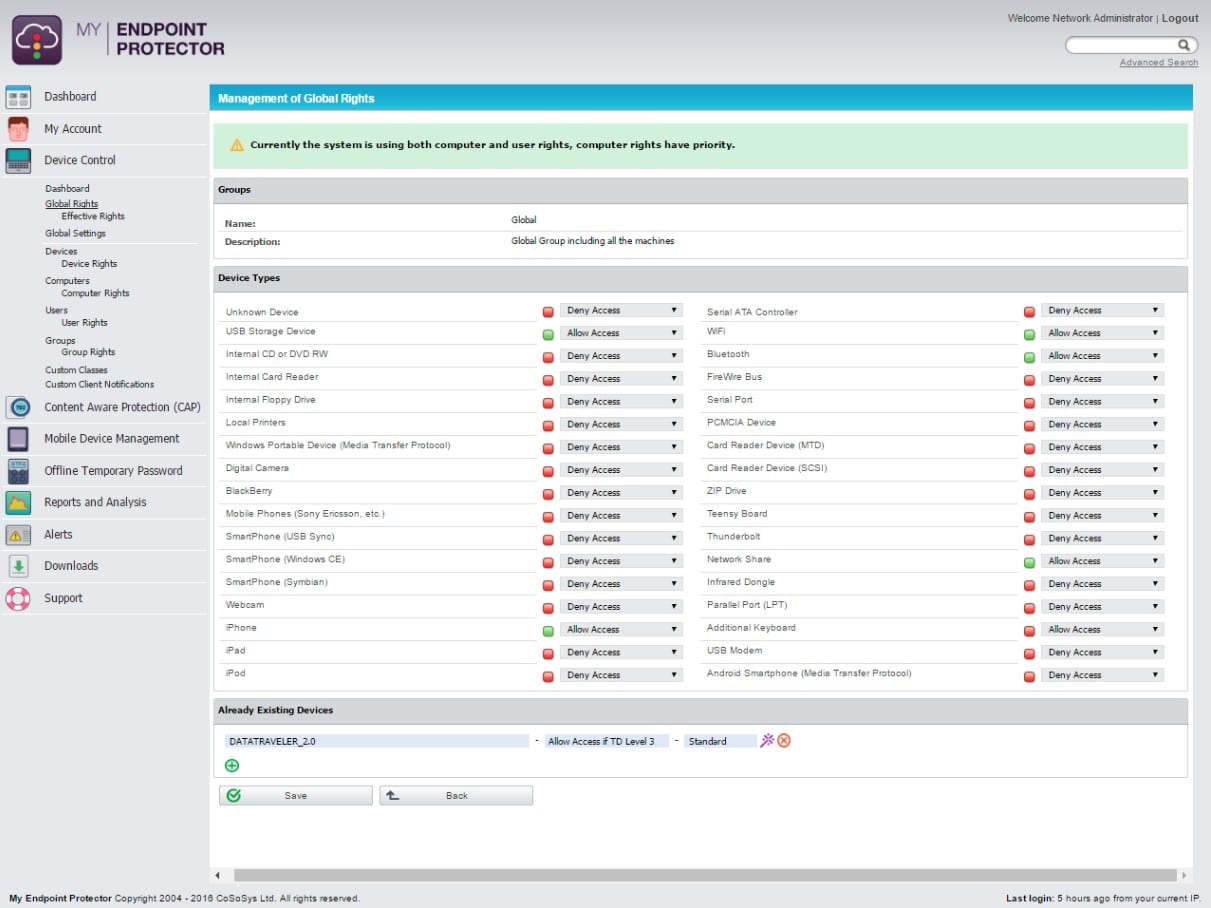
Task: Open the Advanced Search link
Action: point(1158,62)
